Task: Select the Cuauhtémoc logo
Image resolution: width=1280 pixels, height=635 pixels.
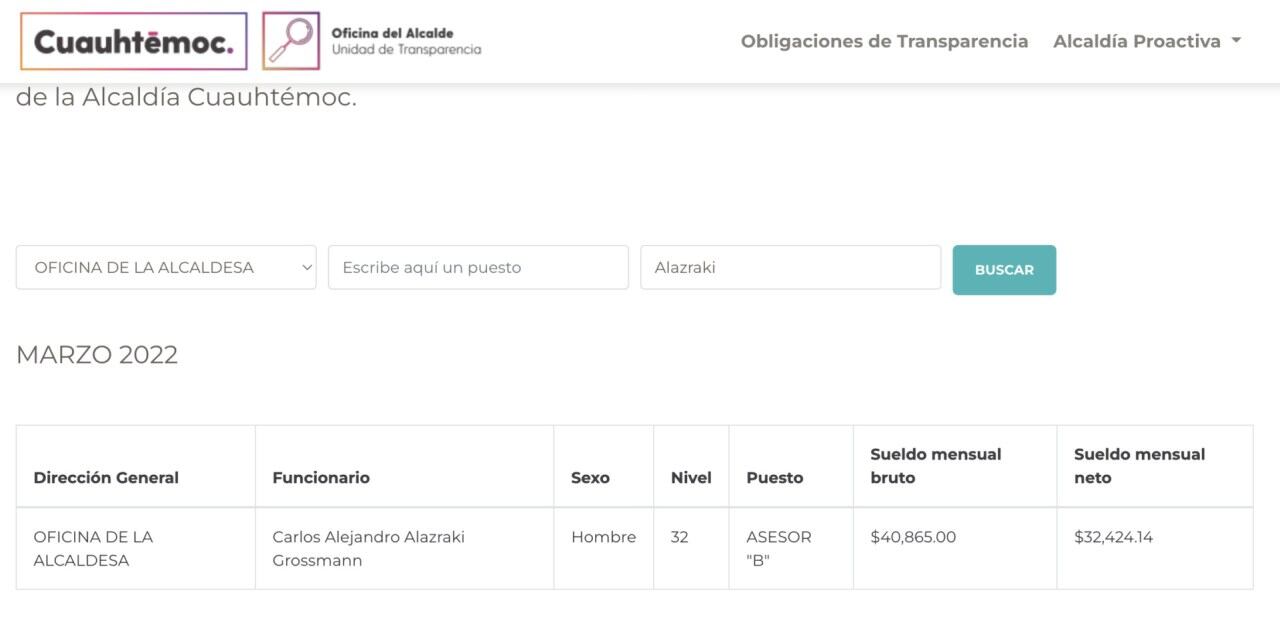Action: click(x=133, y=41)
